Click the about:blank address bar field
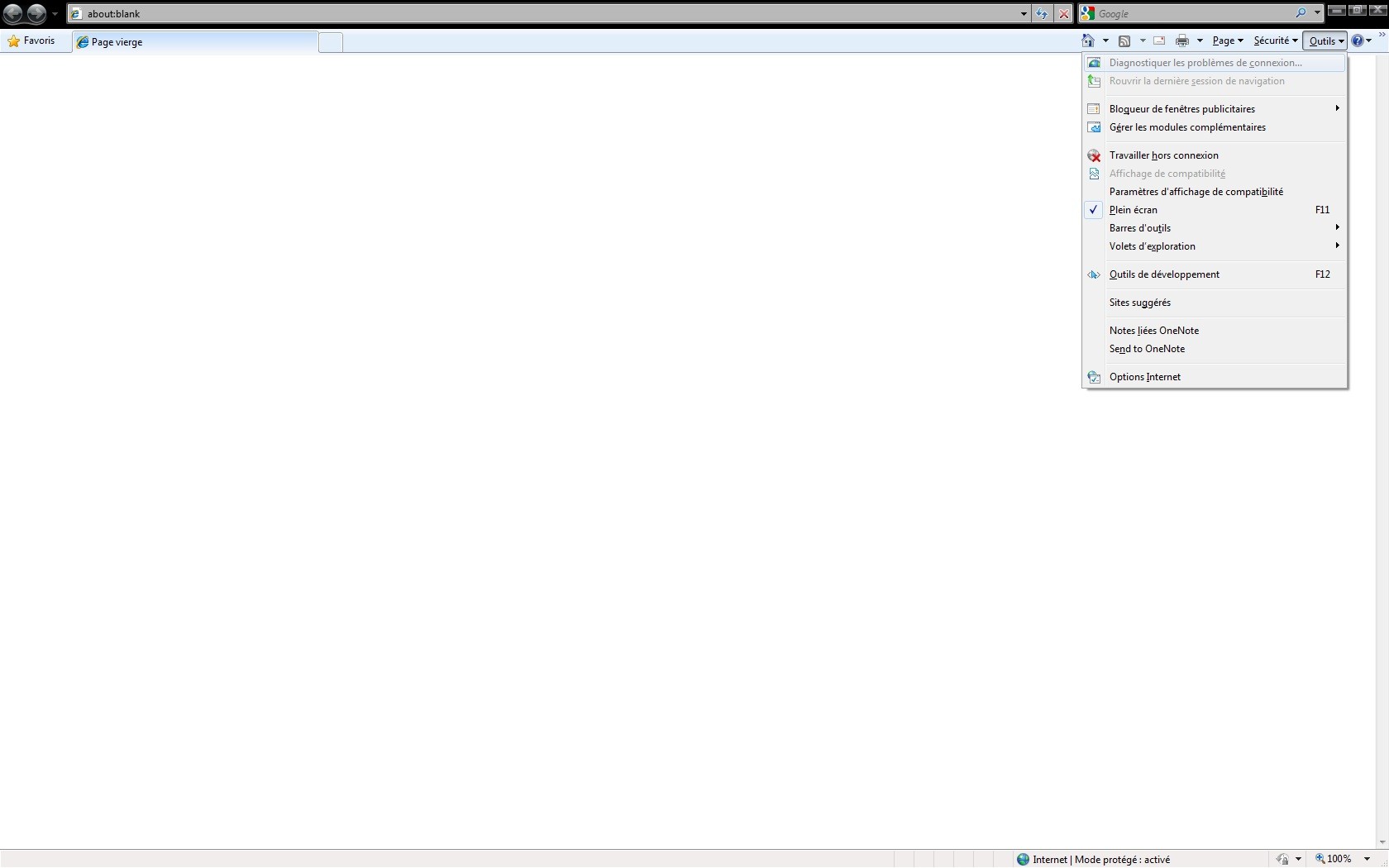Screen dimensions: 1389x868 point(542,14)
